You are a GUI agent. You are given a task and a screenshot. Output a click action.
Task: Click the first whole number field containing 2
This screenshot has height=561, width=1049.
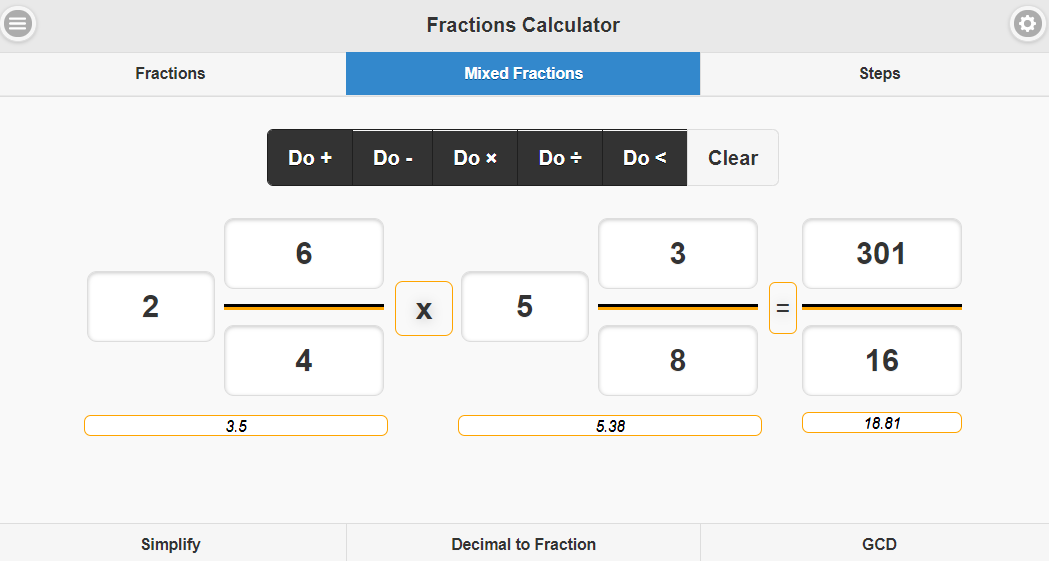151,307
